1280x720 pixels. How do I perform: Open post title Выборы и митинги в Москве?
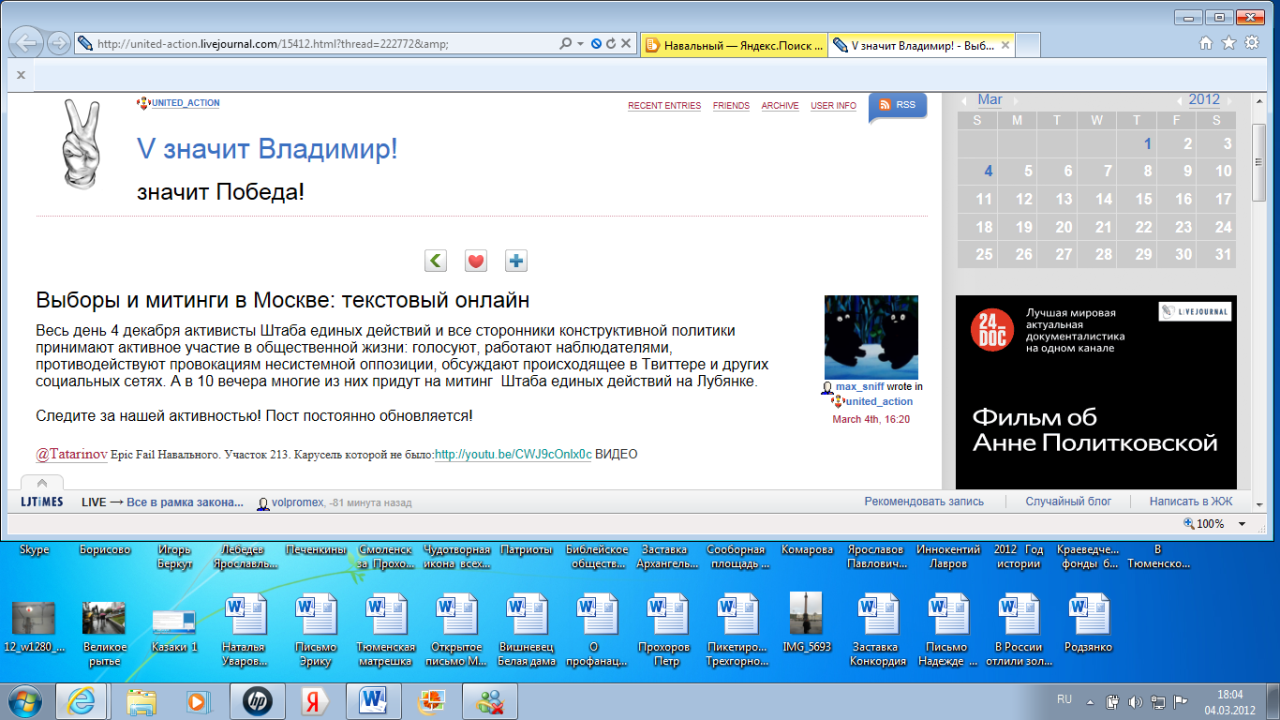pos(282,300)
